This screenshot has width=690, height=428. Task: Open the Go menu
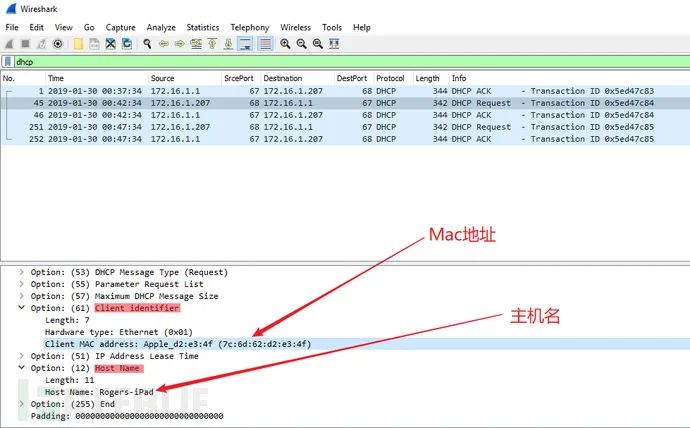tap(89, 27)
